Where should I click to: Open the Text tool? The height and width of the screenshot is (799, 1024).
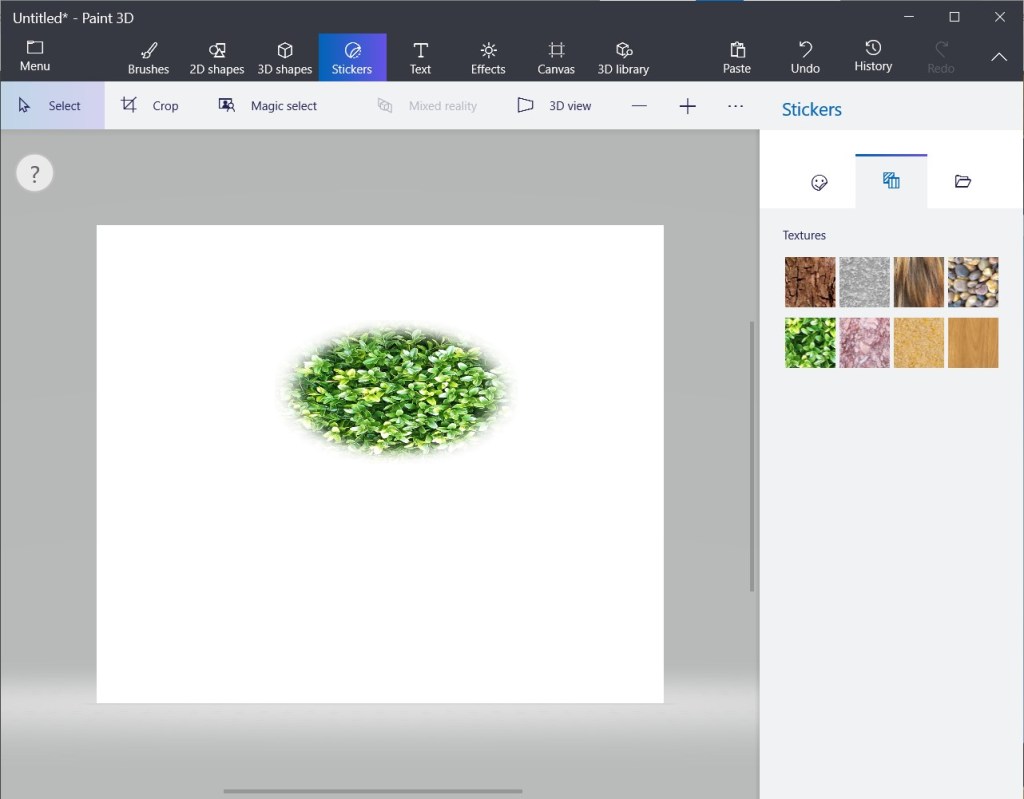[420, 58]
